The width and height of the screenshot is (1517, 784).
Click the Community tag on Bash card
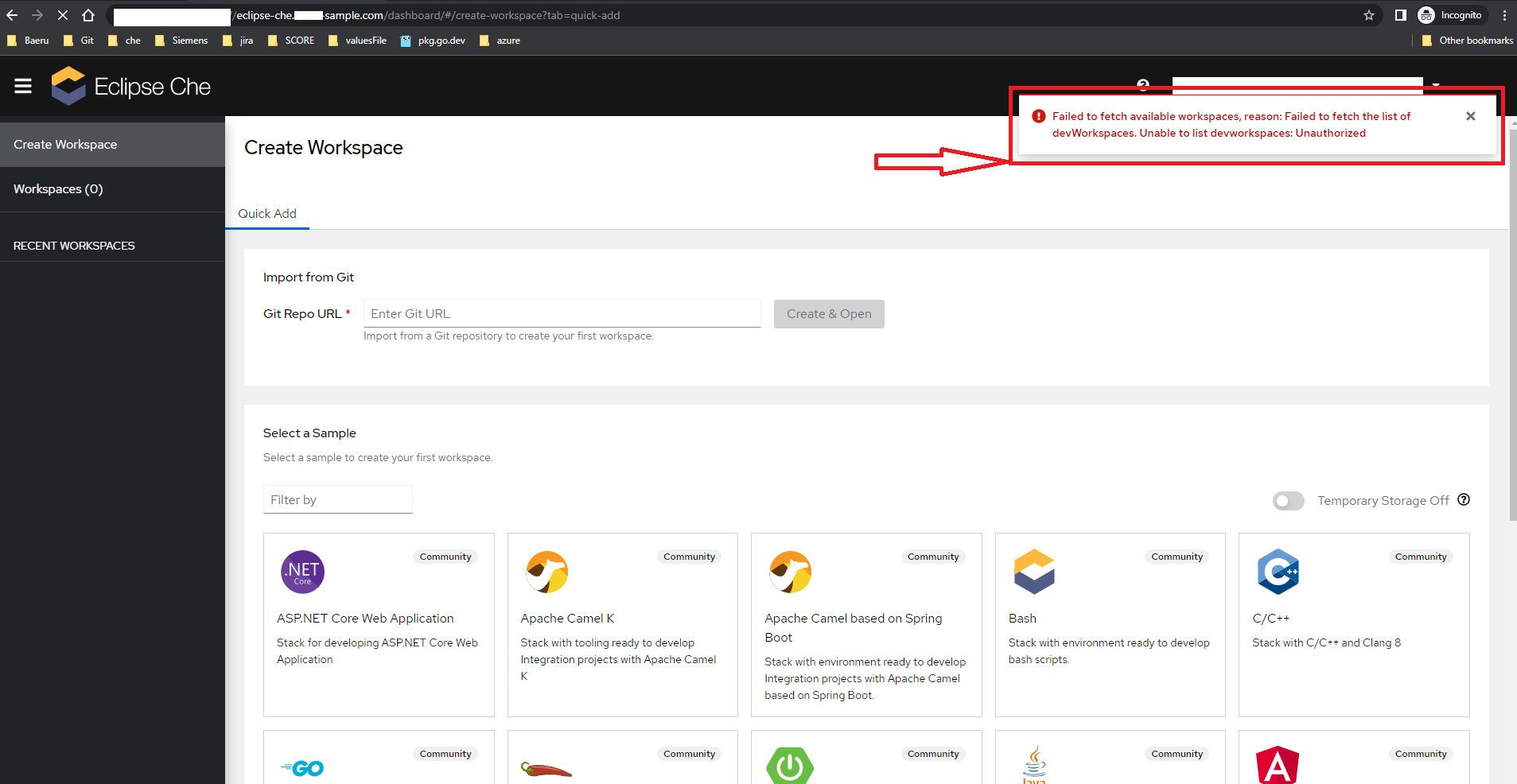pos(1177,557)
